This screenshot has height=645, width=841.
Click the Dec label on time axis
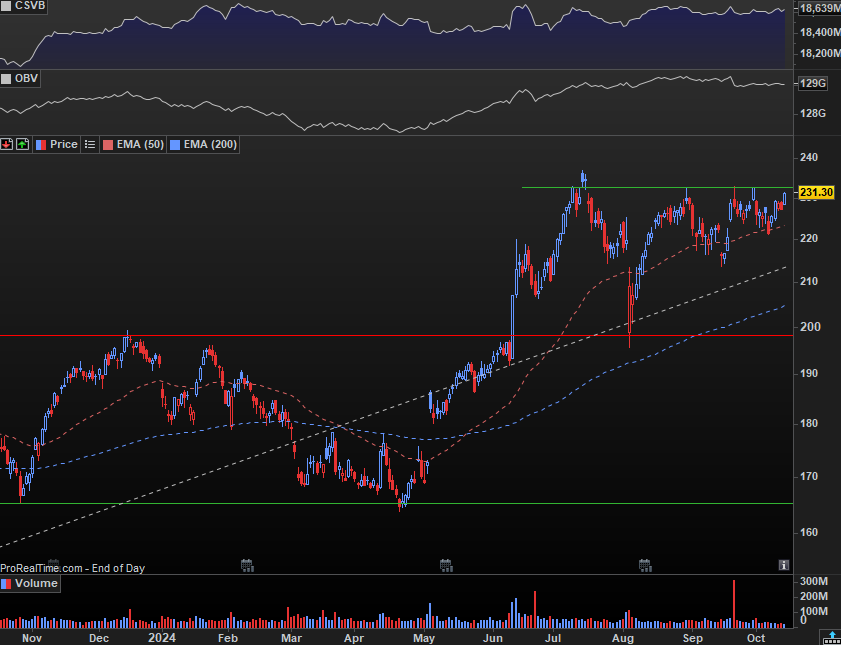[100, 638]
